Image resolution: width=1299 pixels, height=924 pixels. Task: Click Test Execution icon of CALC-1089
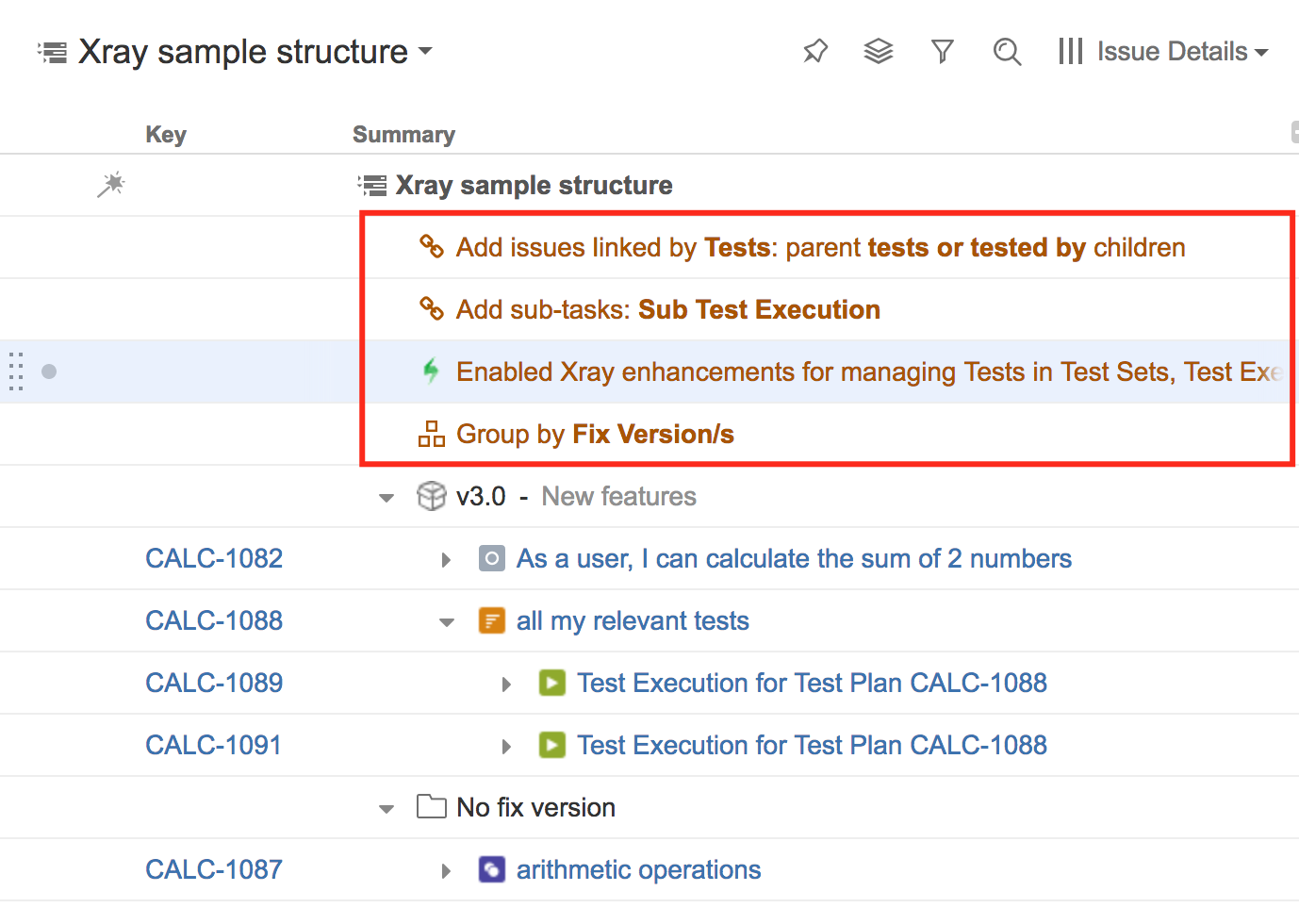[552, 683]
